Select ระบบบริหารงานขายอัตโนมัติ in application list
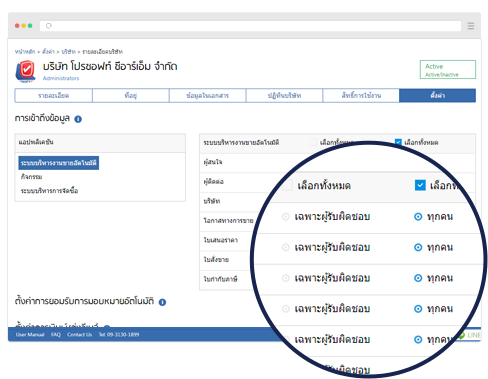The height and width of the screenshot is (379, 488). [59, 163]
